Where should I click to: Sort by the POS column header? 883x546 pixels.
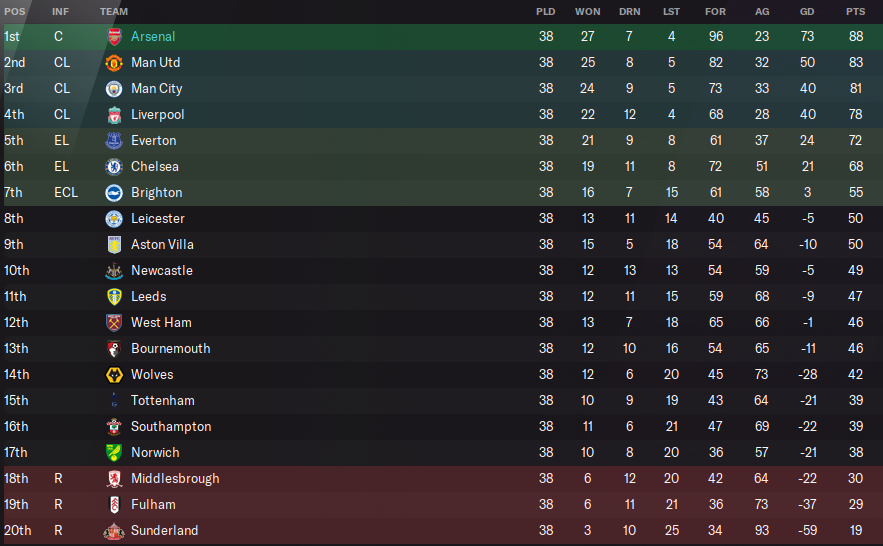(15, 11)
